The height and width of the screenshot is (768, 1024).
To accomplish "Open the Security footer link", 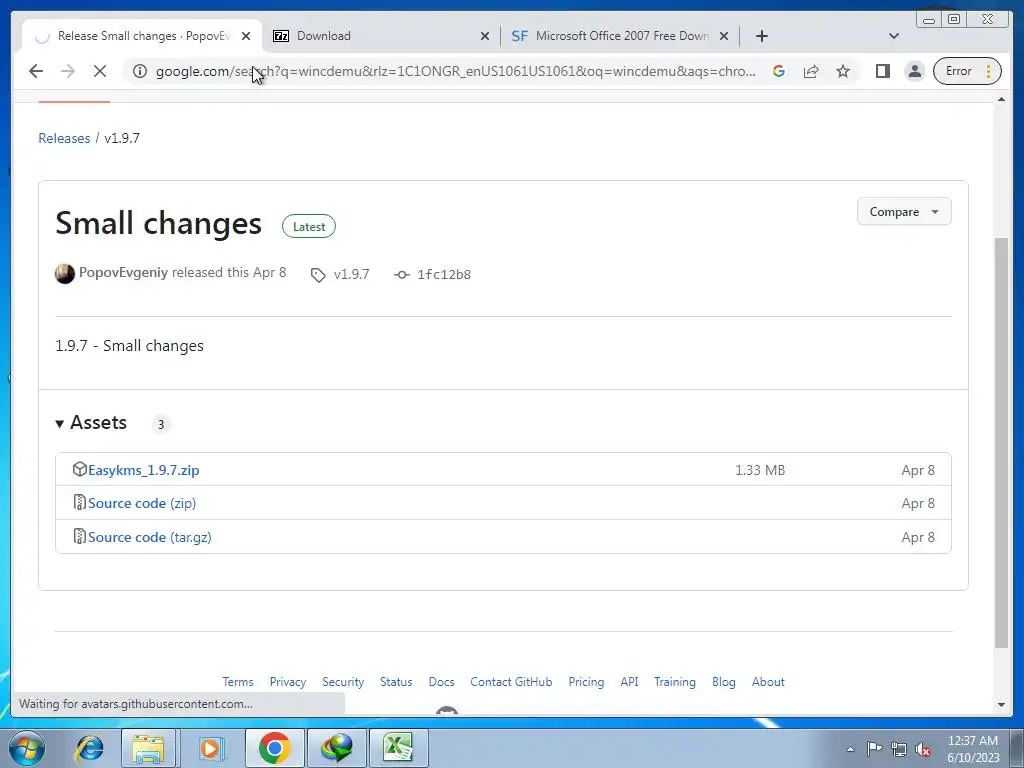I will pyautogui.click(x=343, y=682).
